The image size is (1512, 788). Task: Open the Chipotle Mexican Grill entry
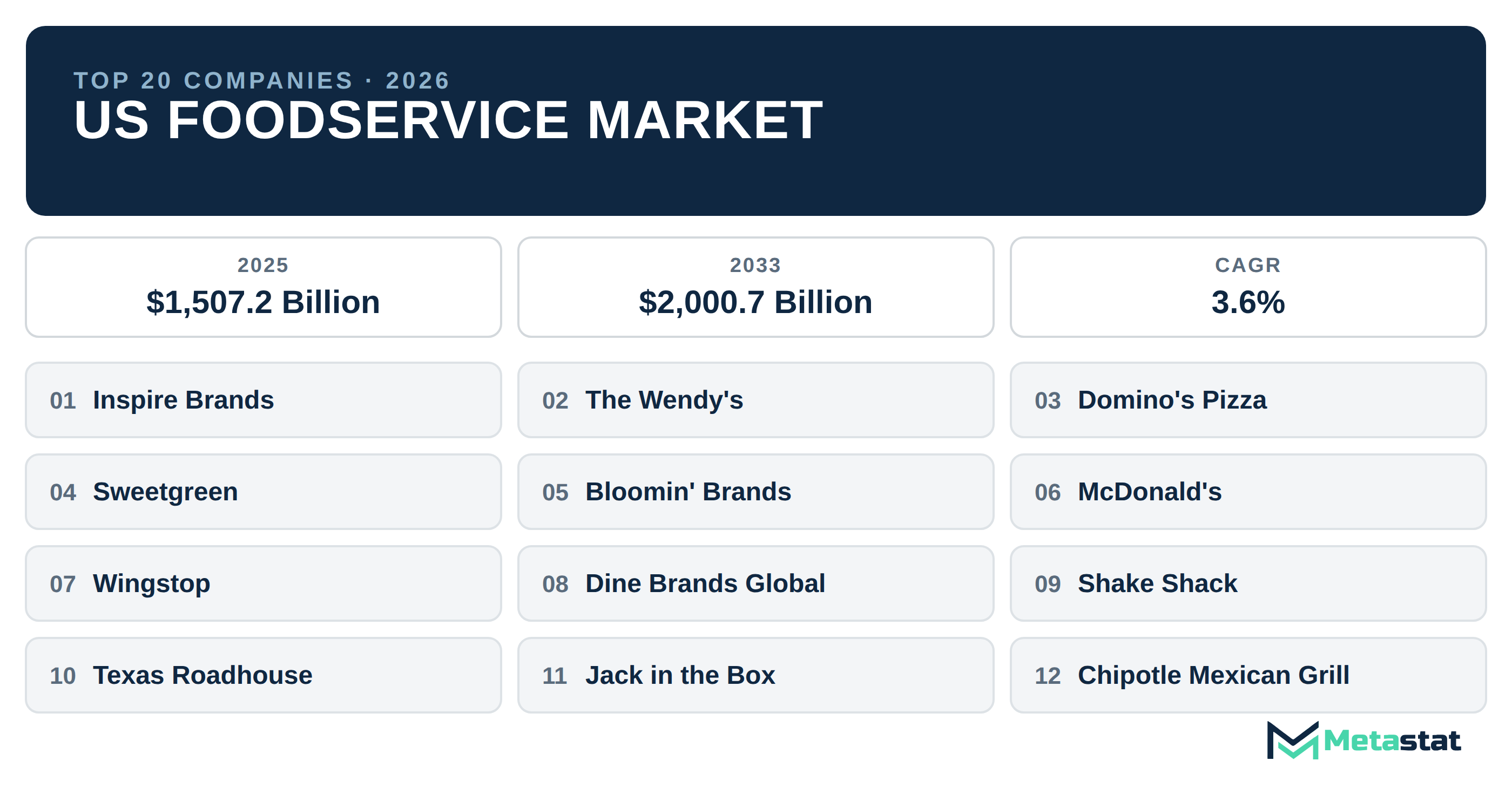click(x=1248, y=675)
